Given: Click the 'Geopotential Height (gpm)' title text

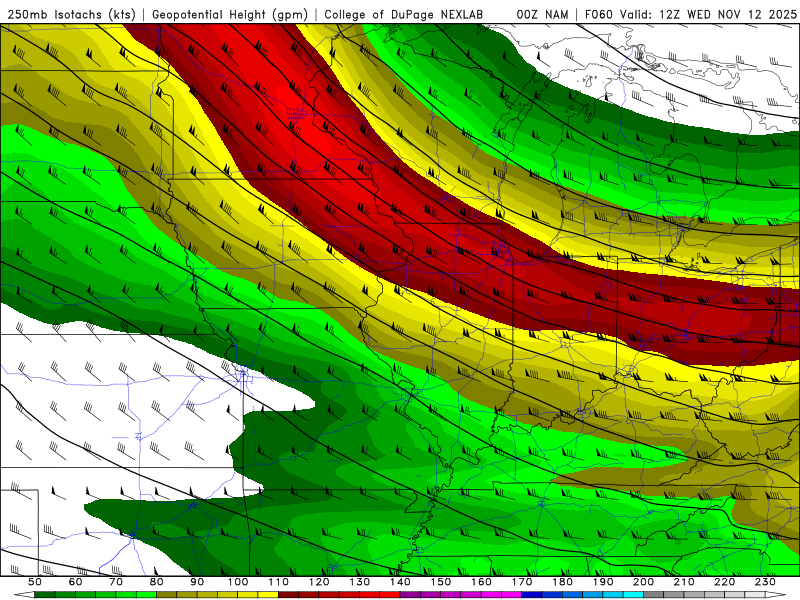Looking at the screenshot, I should pyautogui.click(x=230, y=14).
